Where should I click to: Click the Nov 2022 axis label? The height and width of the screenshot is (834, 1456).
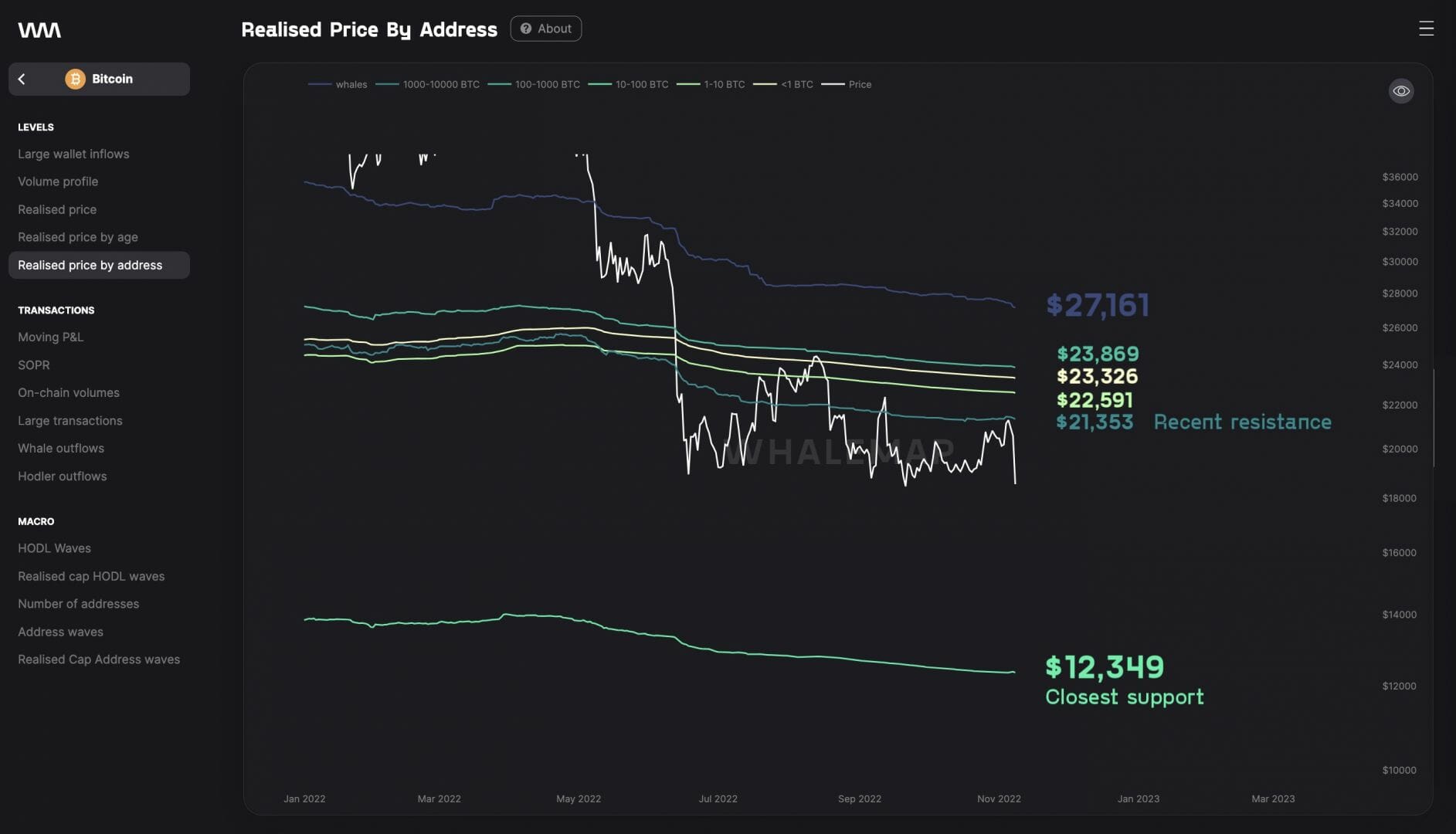tap(999, 798)
